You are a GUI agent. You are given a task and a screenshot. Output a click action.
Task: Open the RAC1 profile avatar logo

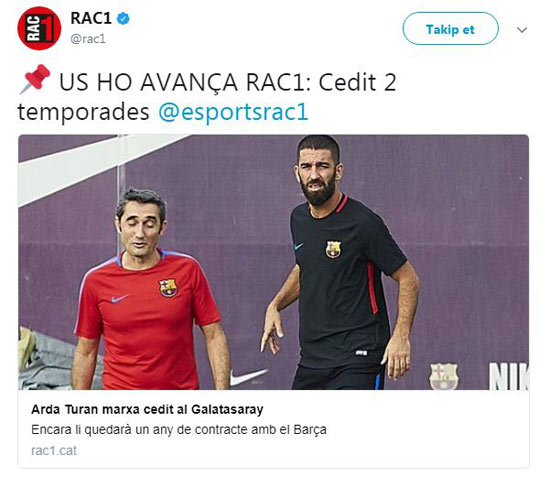point(39,28)
